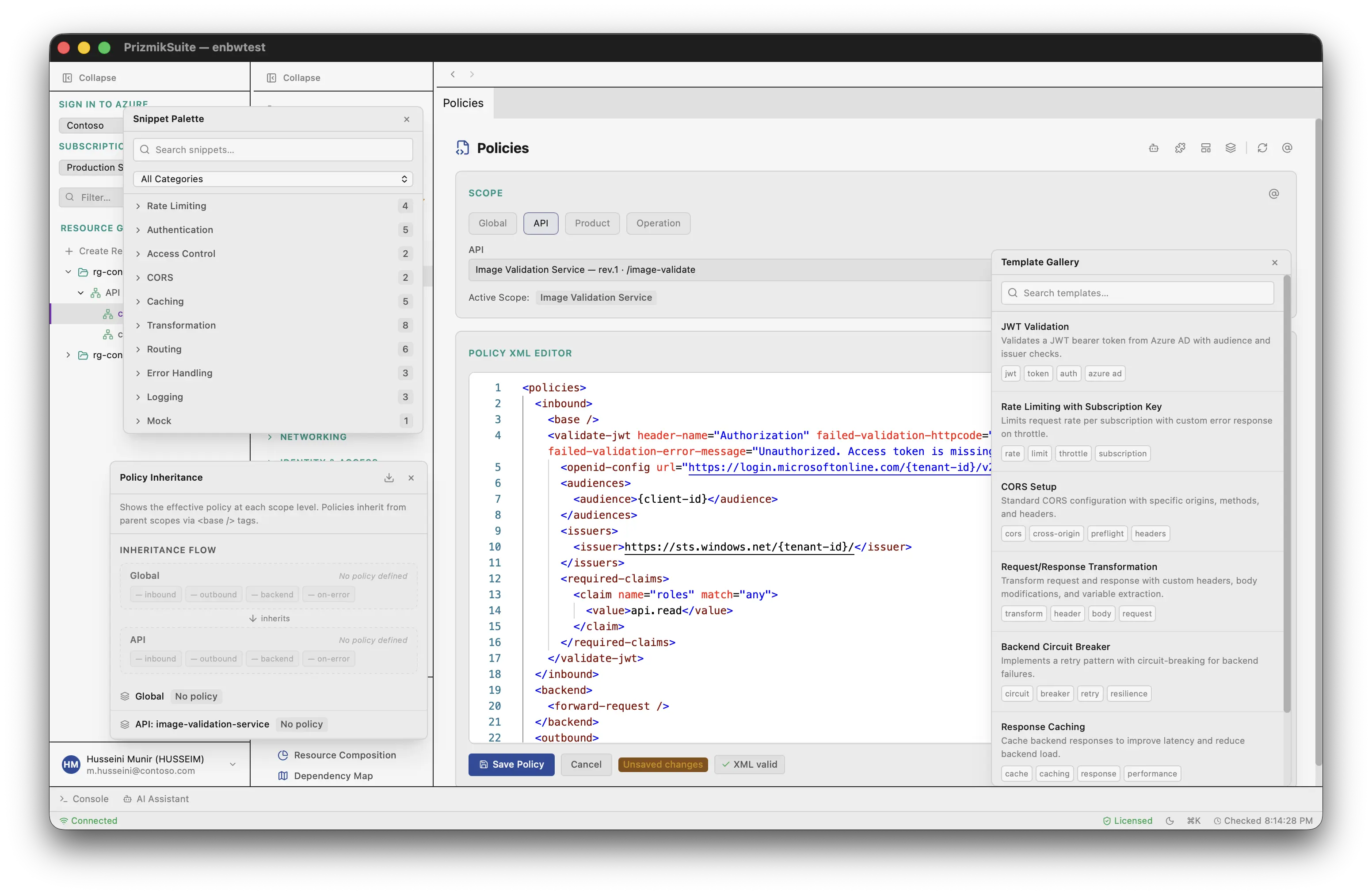
Task: Select the Product scope toggle
Action: click(592, 224)
